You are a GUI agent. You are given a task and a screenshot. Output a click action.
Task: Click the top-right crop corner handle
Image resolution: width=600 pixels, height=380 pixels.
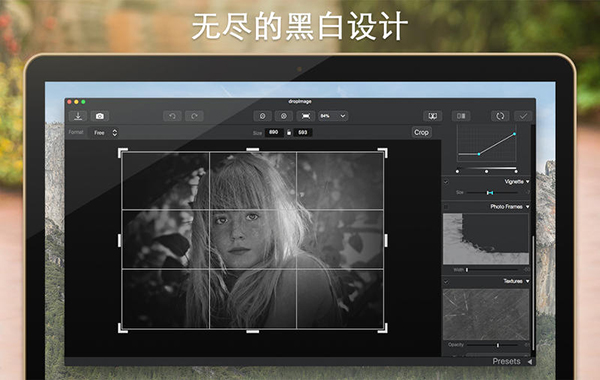tap(383, 153)
